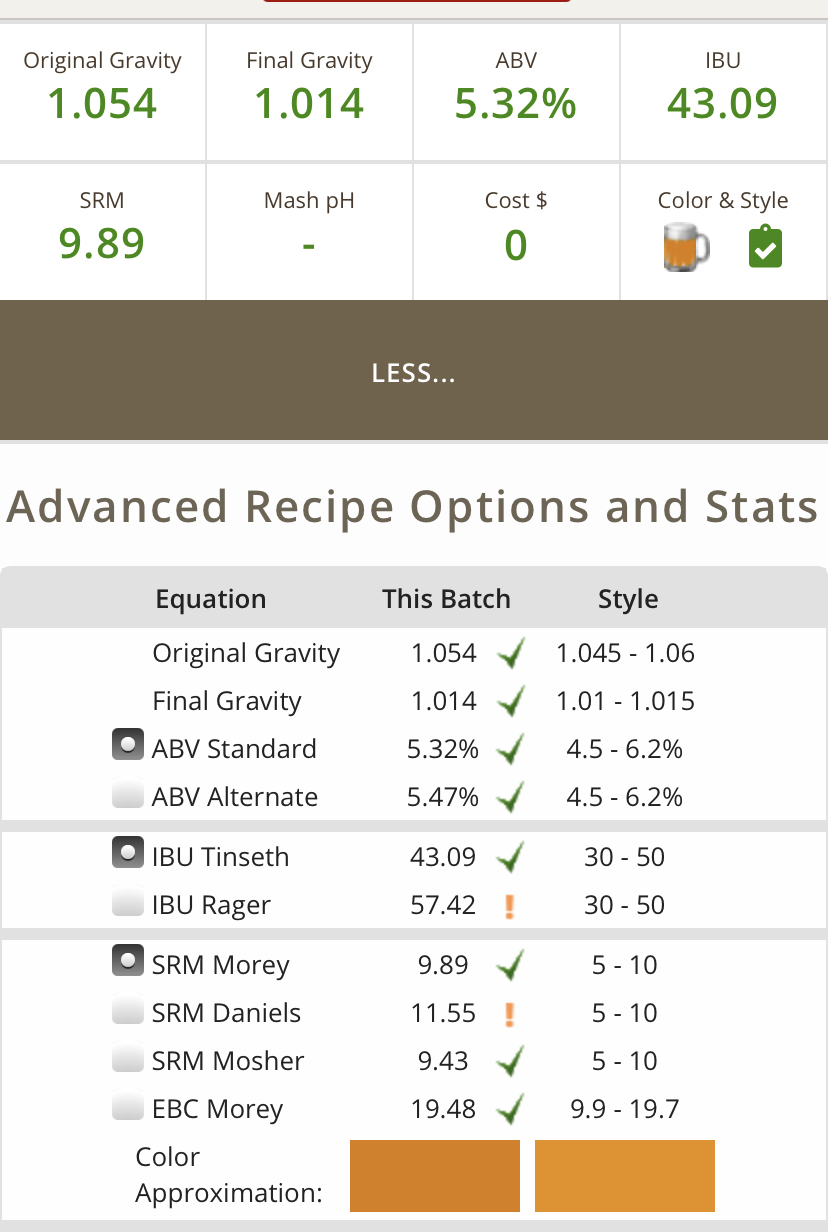The width and height of the screenshot is (828, 1232).
Task: Click the darker left color approximation swatch
Action: (x=435, y=1176)
